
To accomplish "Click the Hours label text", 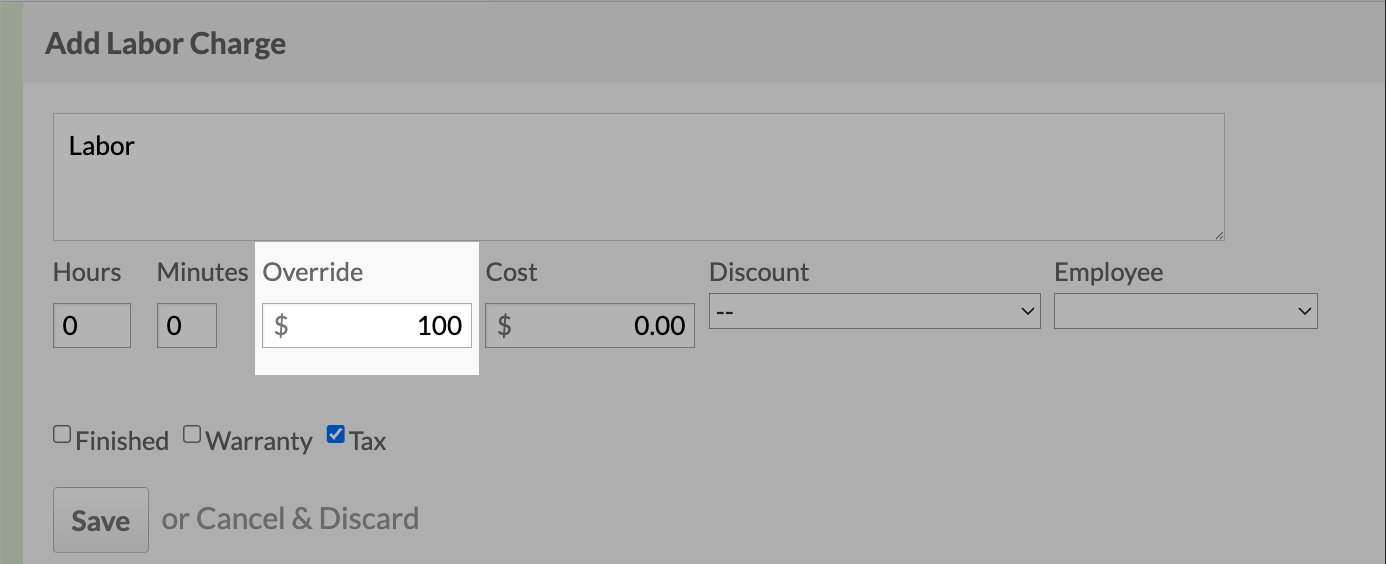I will [87, 273].
